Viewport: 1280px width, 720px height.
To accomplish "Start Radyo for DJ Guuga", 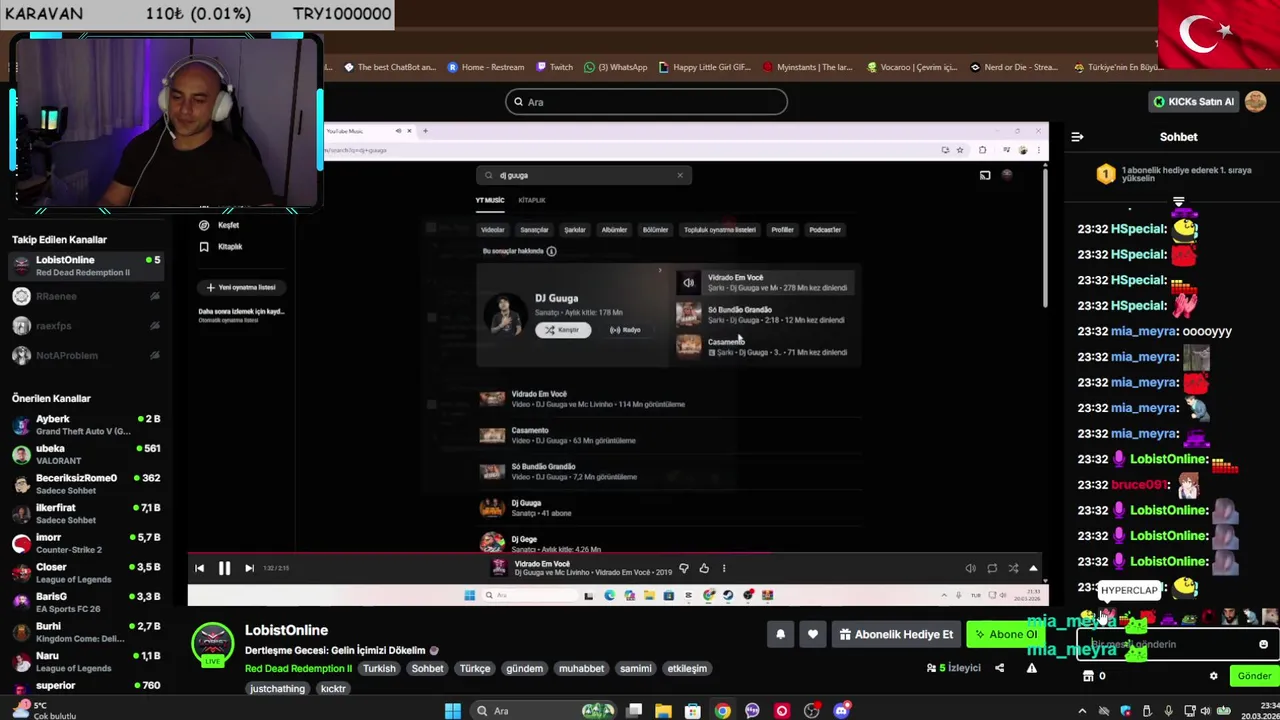I will pyautogui.click(x=625, y=330).
